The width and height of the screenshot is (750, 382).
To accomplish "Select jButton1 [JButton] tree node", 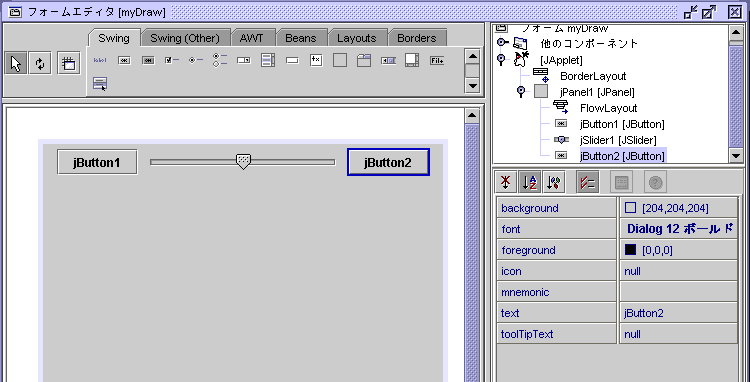I will coord(622,124).
